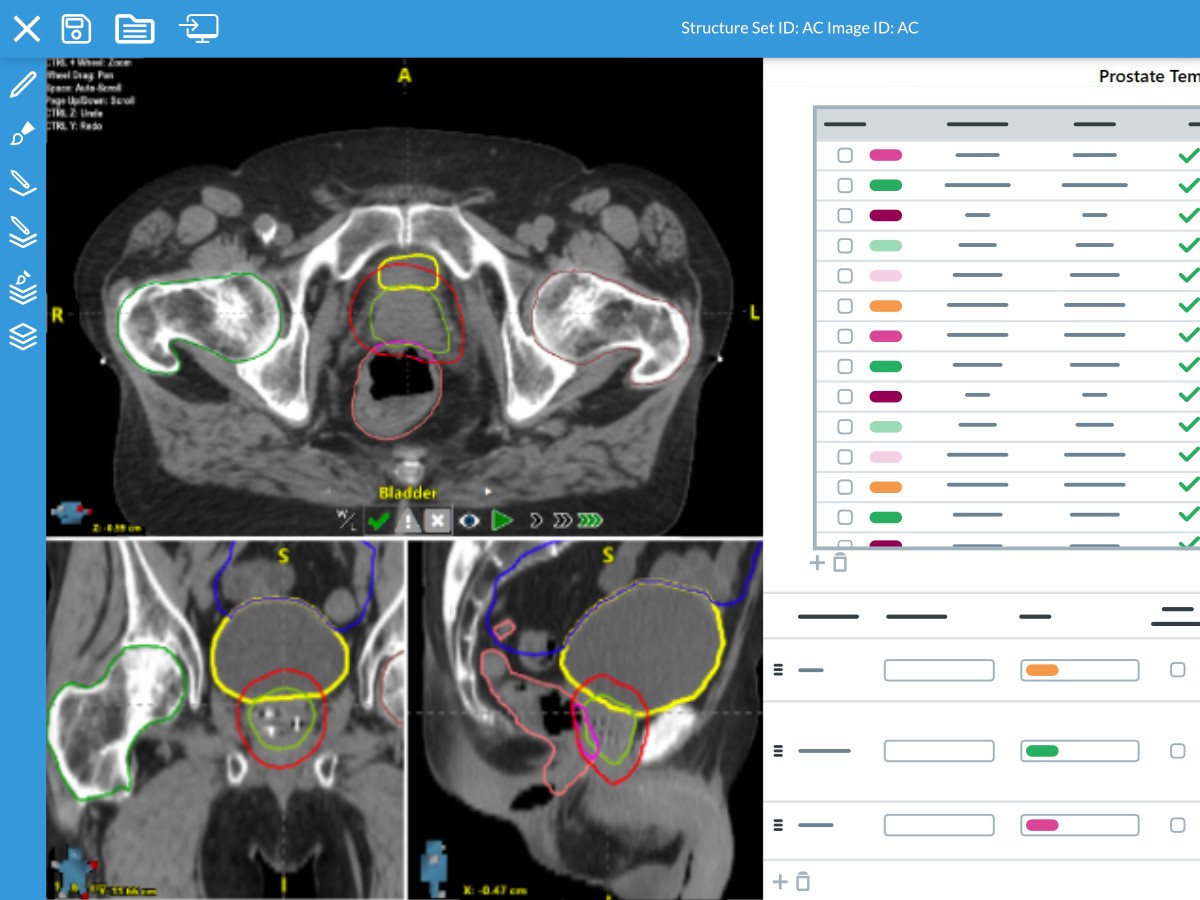The height and width of the screenshot is (900, 1200).
Task: Click the orange color swatch in sixth table row
Action: pos(885,306)
